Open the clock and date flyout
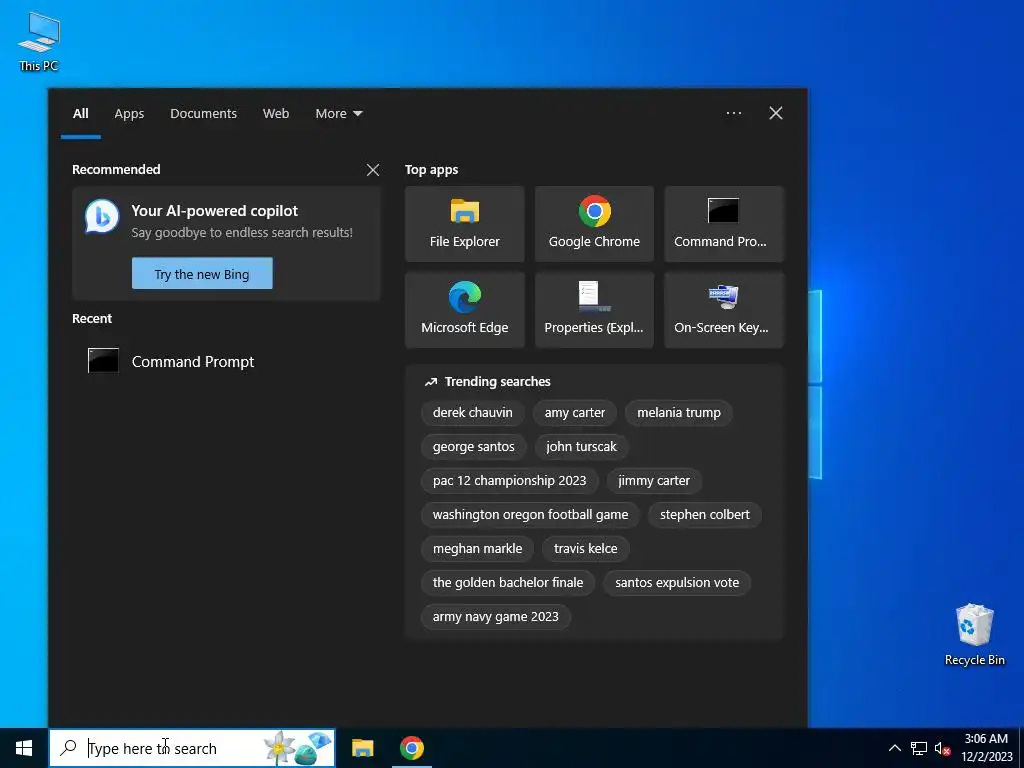The image size is (1024, 768). (x=986, y=748)
